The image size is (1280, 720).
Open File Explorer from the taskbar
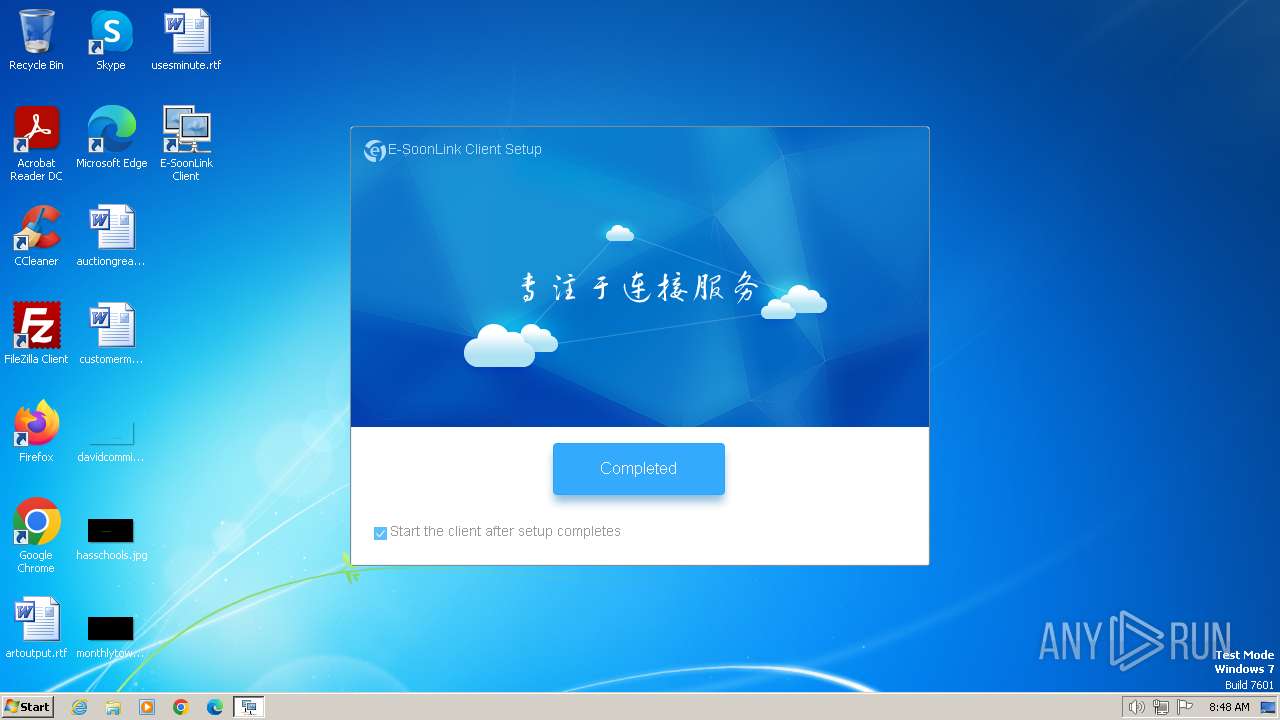(113, 707)
